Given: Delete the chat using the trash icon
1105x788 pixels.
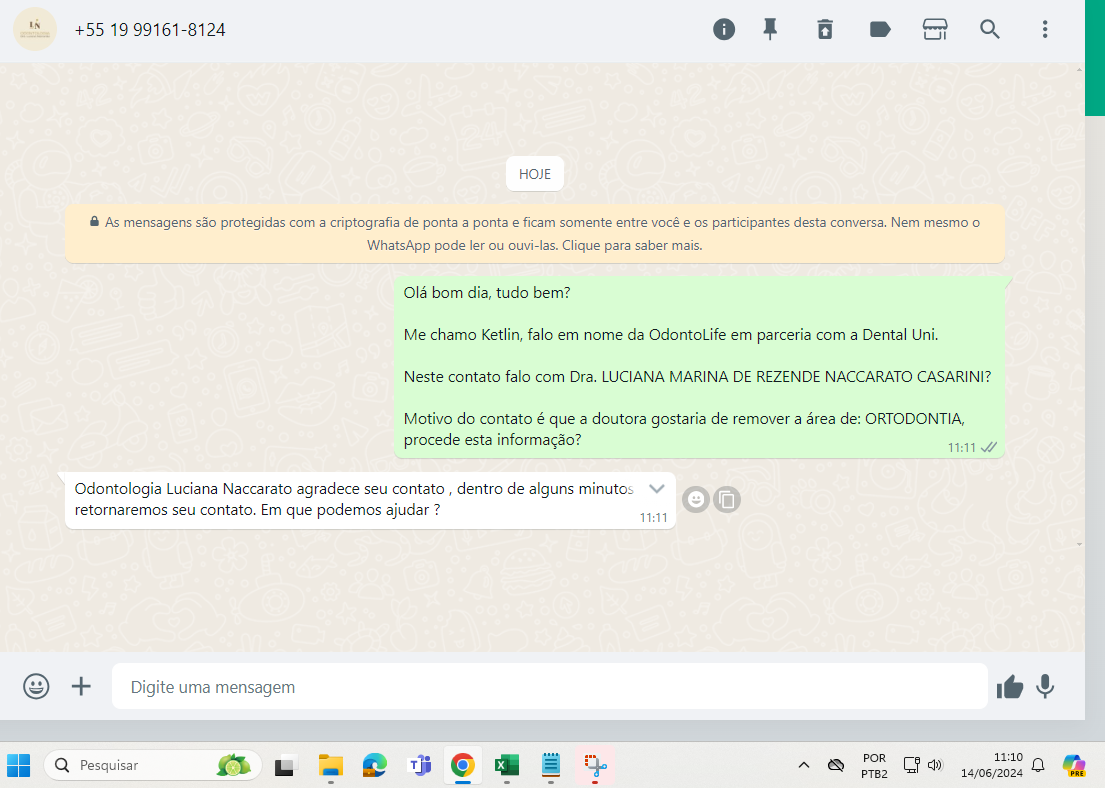Looking at the screenshot, I should point(825,30).
